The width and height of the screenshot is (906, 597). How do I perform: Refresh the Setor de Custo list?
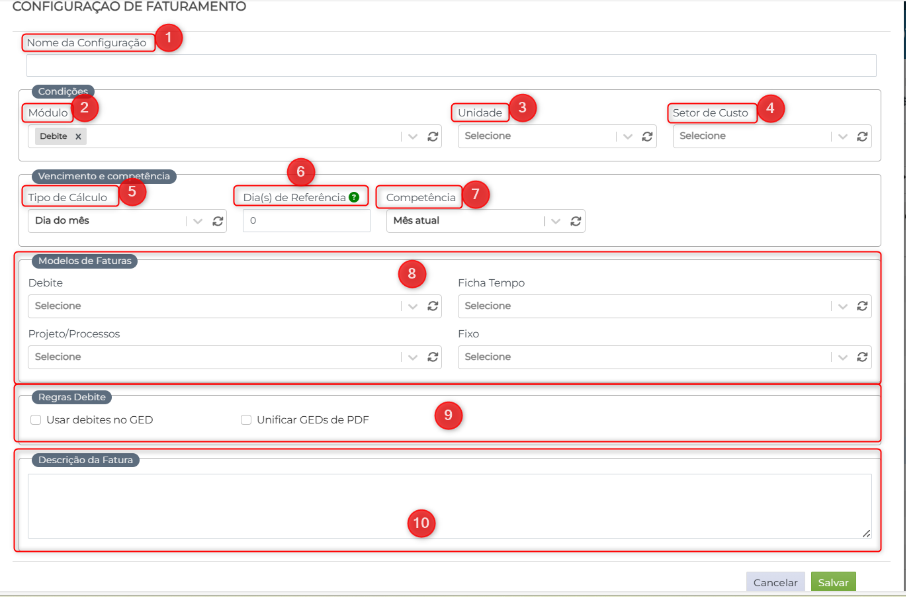point(862,136)
